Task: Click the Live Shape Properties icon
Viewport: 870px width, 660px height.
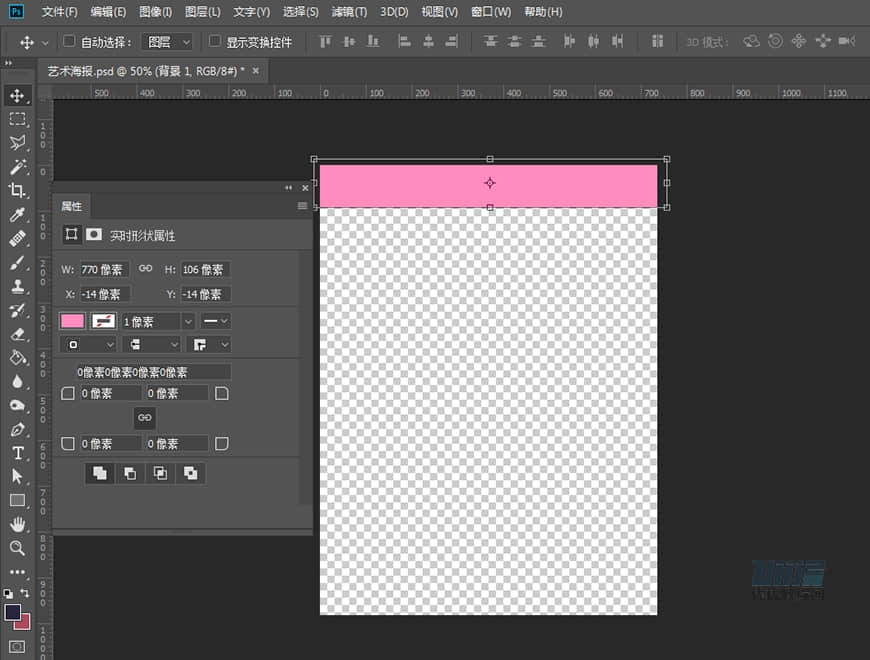Action: (x=71, y=234)
